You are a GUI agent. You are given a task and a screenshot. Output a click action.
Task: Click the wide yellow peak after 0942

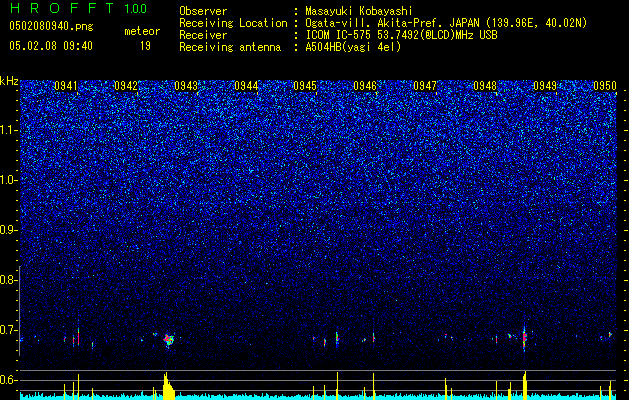click(x=168, y=386)
